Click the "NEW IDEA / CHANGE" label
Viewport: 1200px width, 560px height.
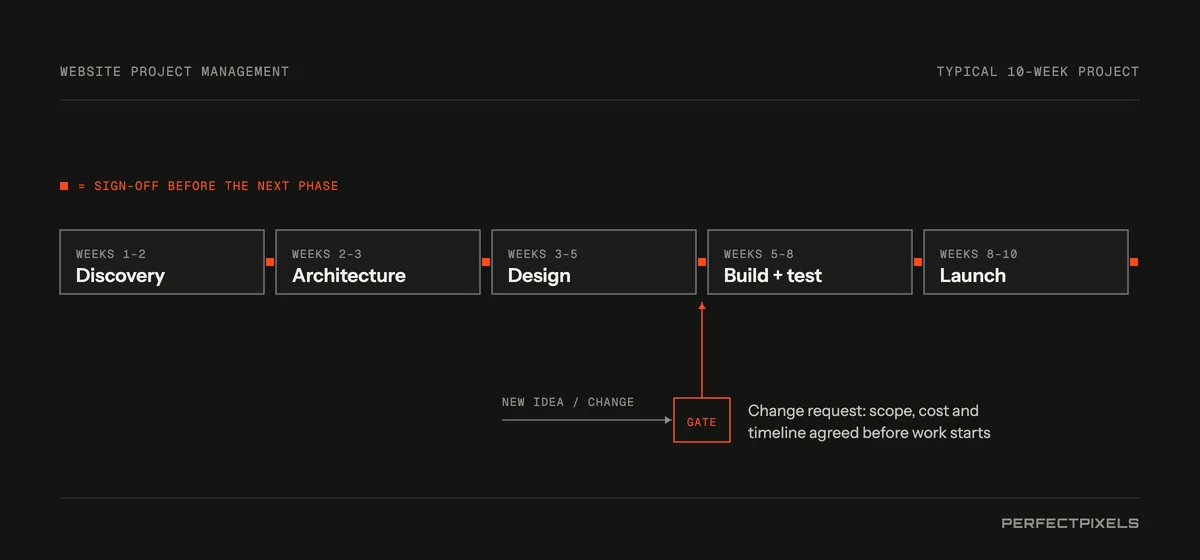[568, 402]
